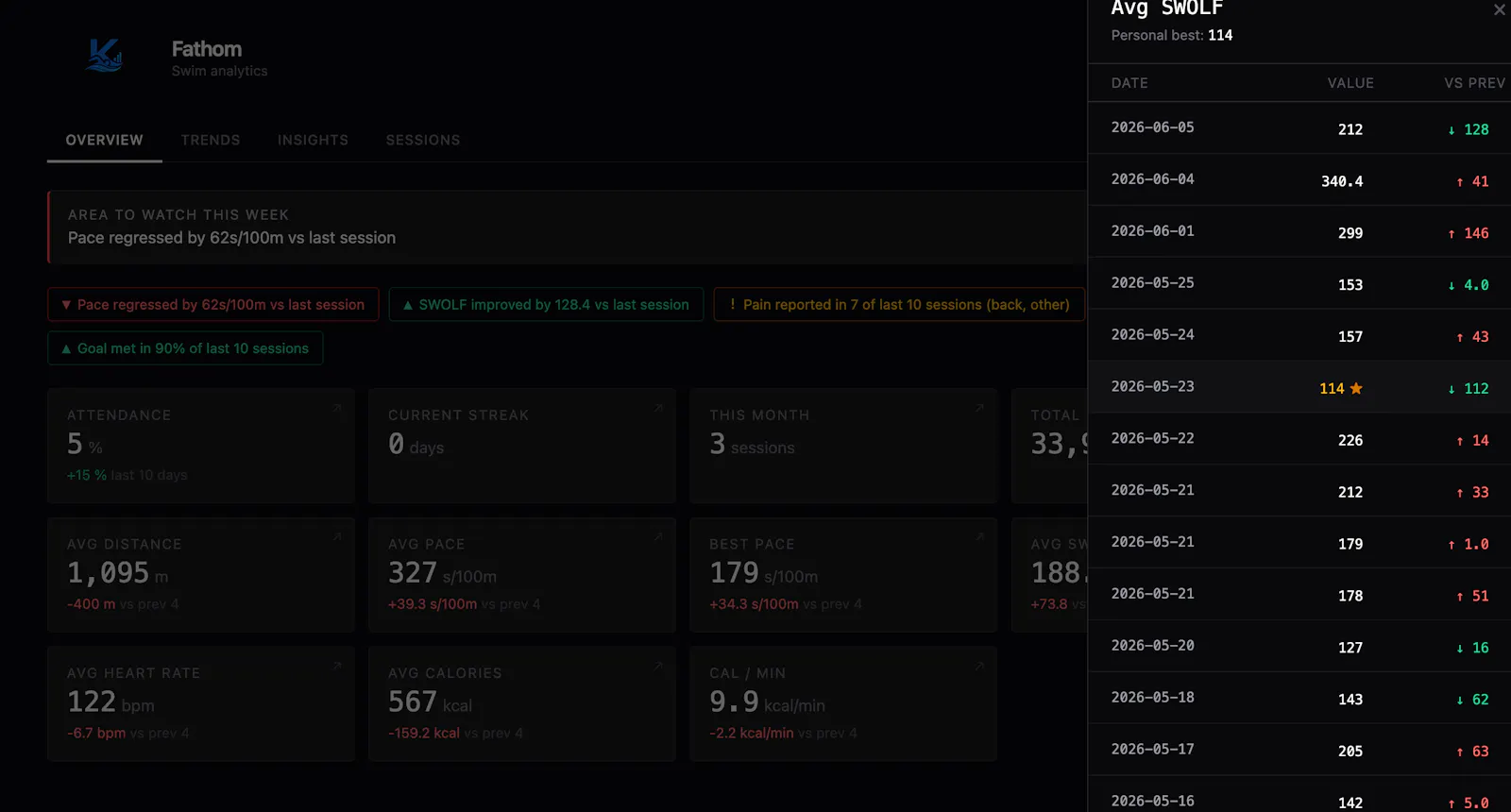Switch to the Sessions tab

423,140
